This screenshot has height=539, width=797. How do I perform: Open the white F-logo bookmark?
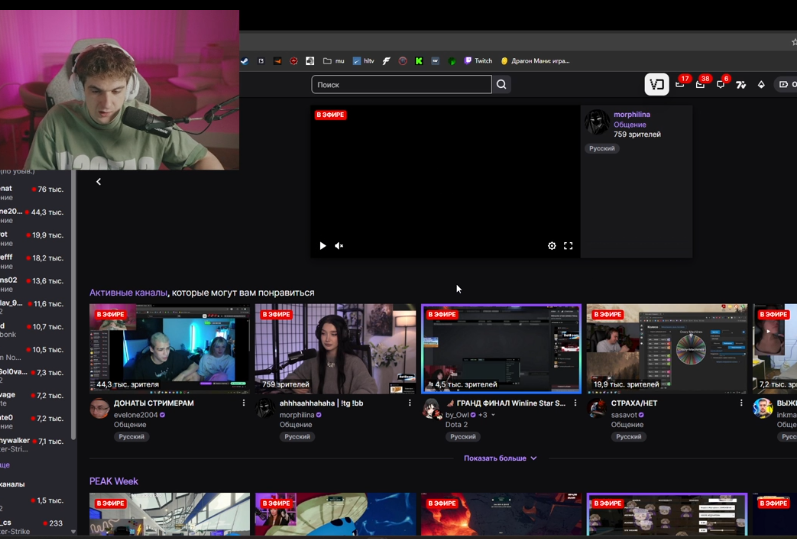(386, 61)
